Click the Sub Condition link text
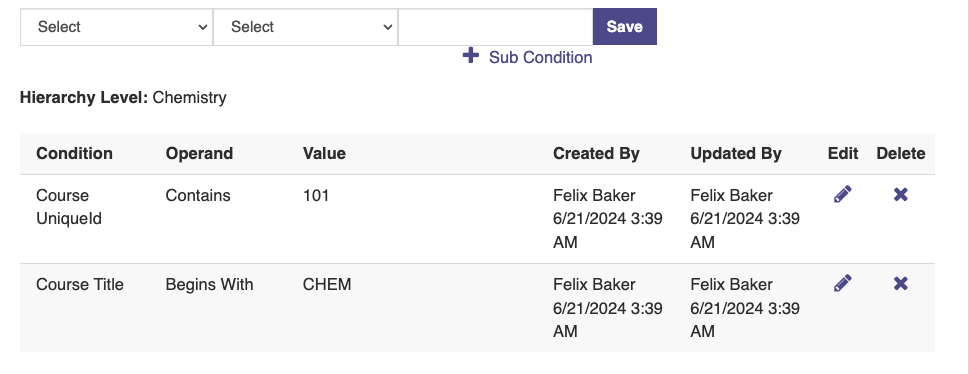 pos(541,57)
